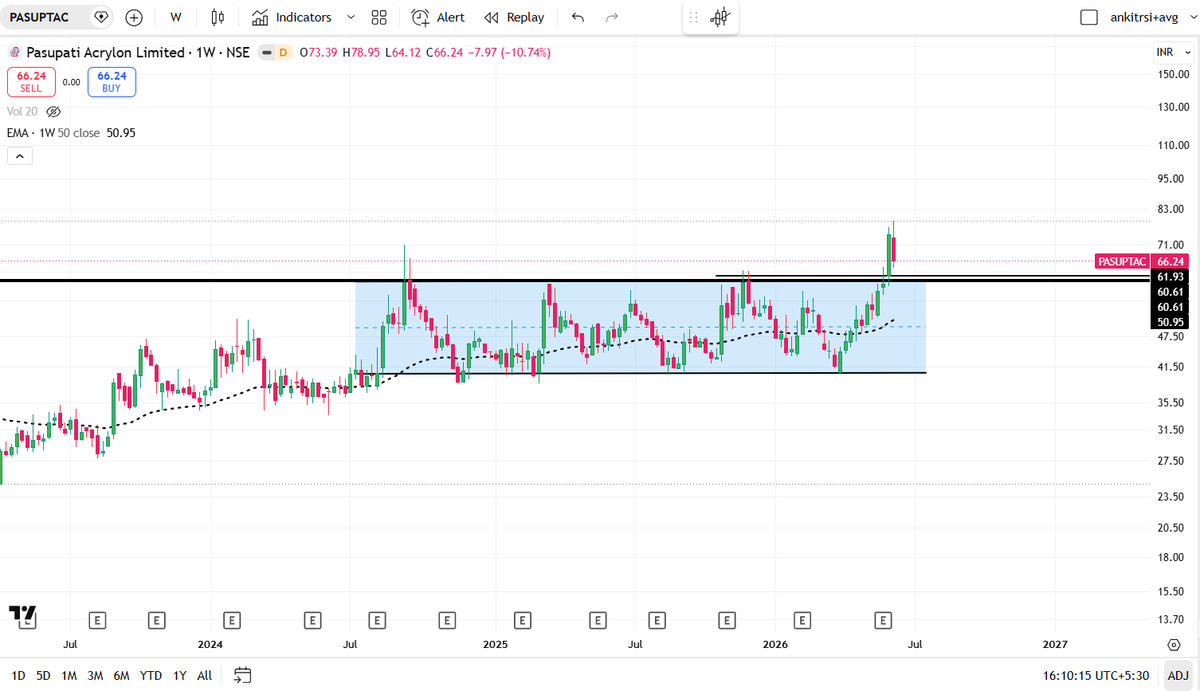
Task: Select the blue consolidation rectangle drawing
Action: pyautogui.click(x=640, y=326)
